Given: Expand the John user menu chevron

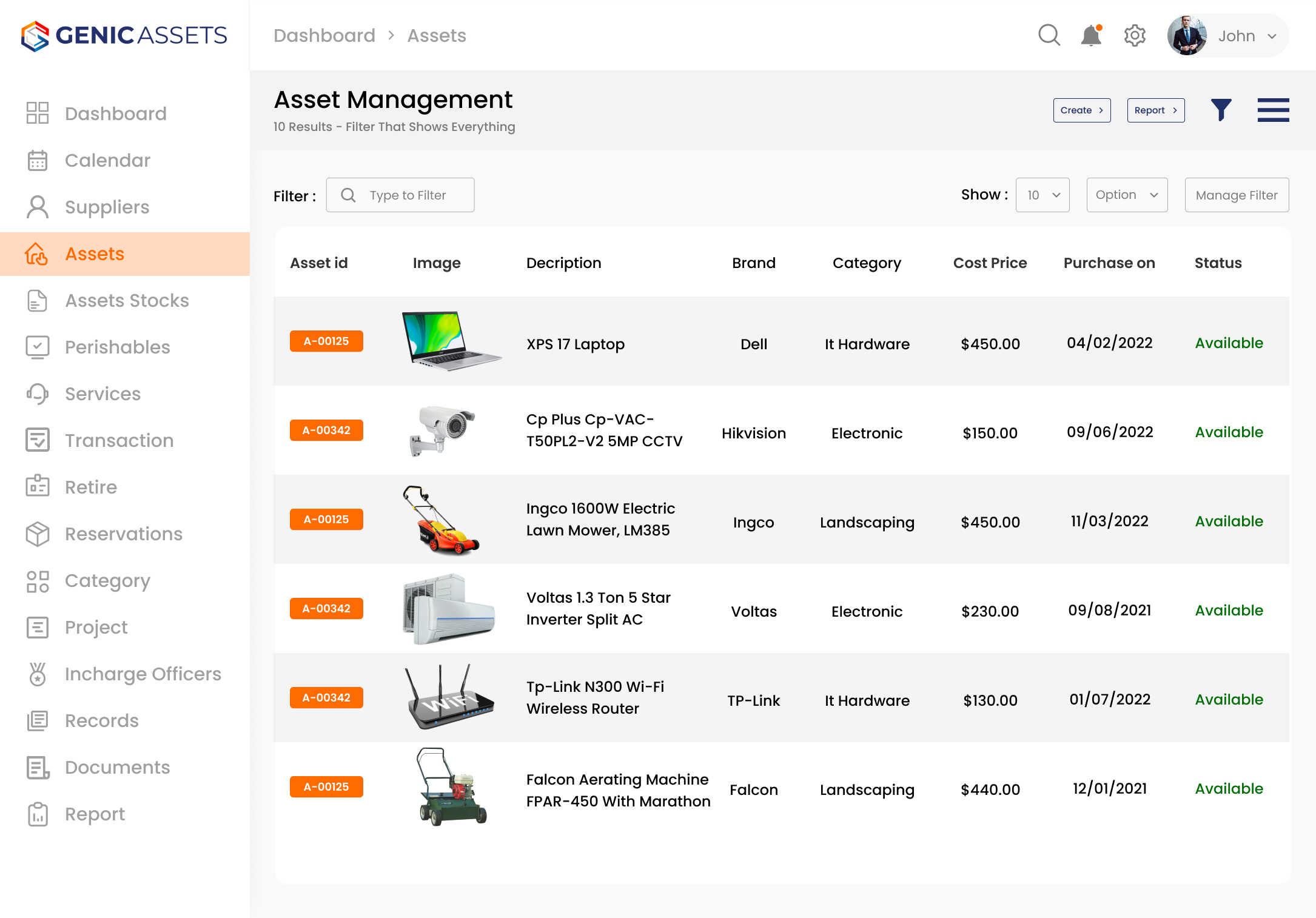Looking at the screenshot, I should point(1272,36).
